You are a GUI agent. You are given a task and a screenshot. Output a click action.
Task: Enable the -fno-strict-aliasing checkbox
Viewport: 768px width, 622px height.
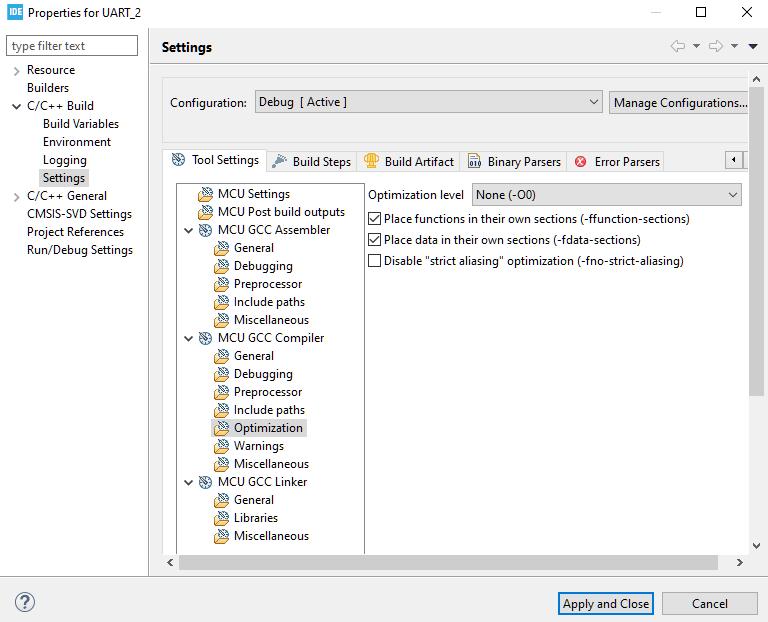(375, 261)
